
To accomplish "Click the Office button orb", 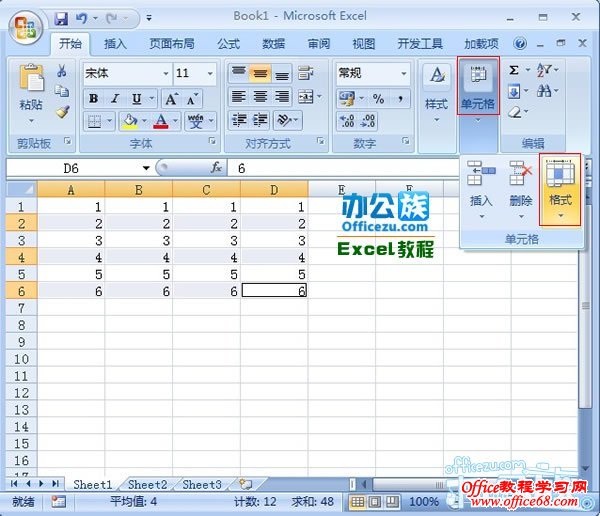I will coord(26,28).
